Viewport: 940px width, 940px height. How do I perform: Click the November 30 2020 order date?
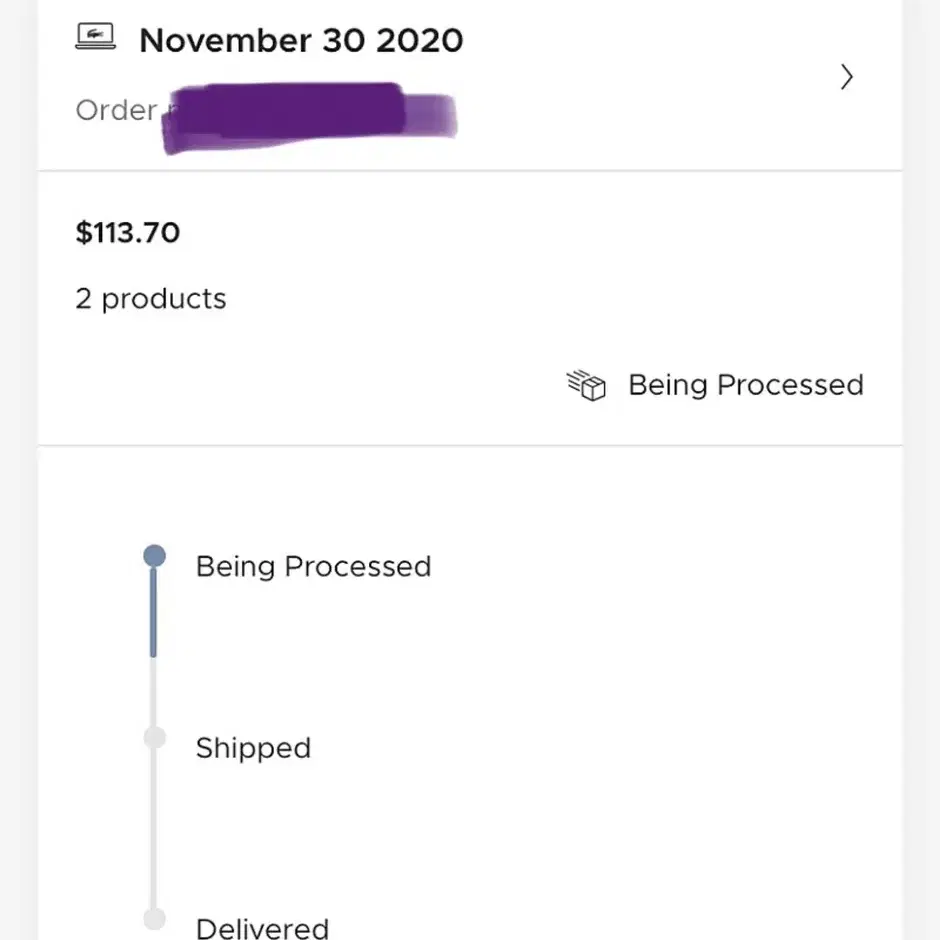click(x=301, y=40)
